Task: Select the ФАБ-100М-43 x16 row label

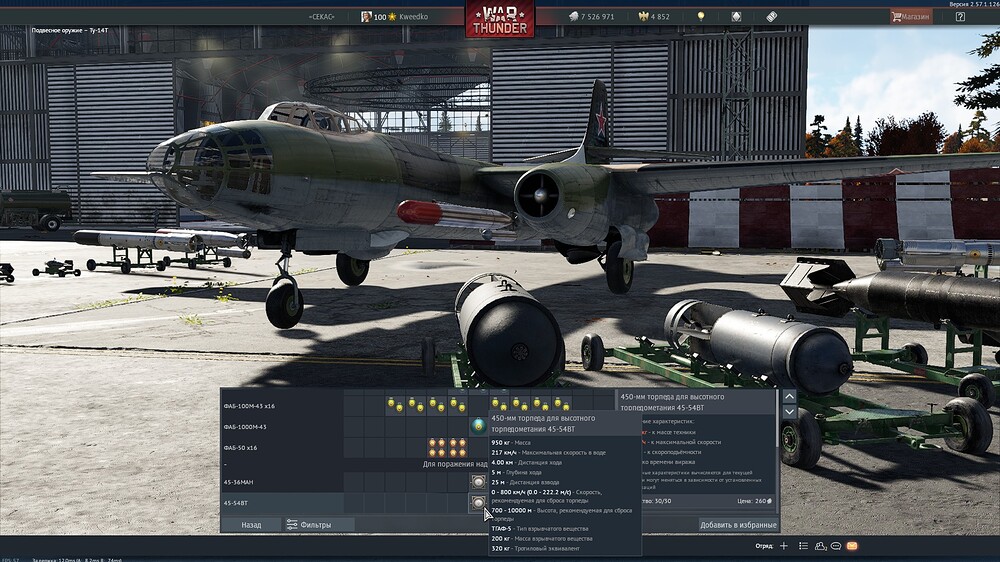Action: tap(249, 406)
